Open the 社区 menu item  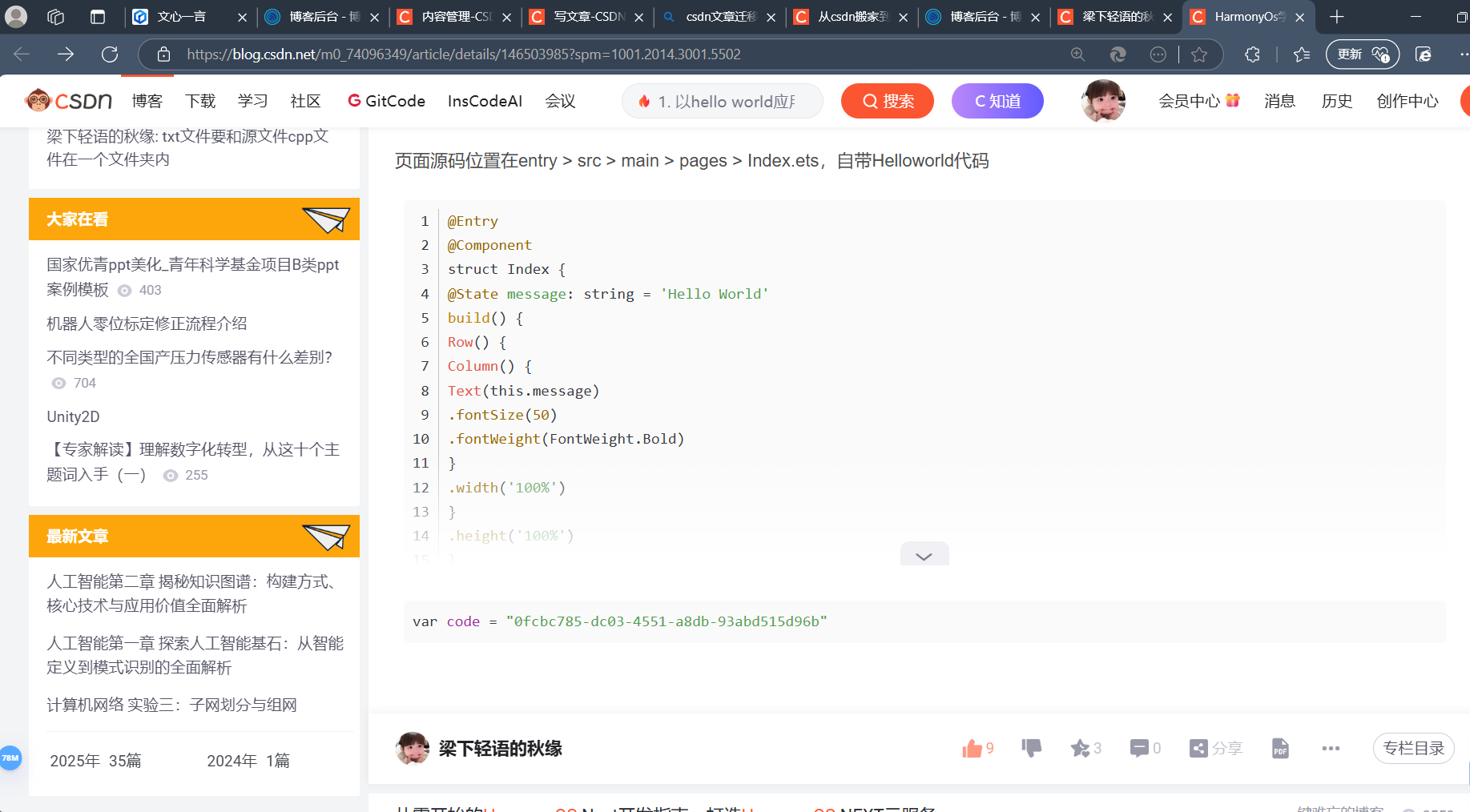tap(305, 101)
